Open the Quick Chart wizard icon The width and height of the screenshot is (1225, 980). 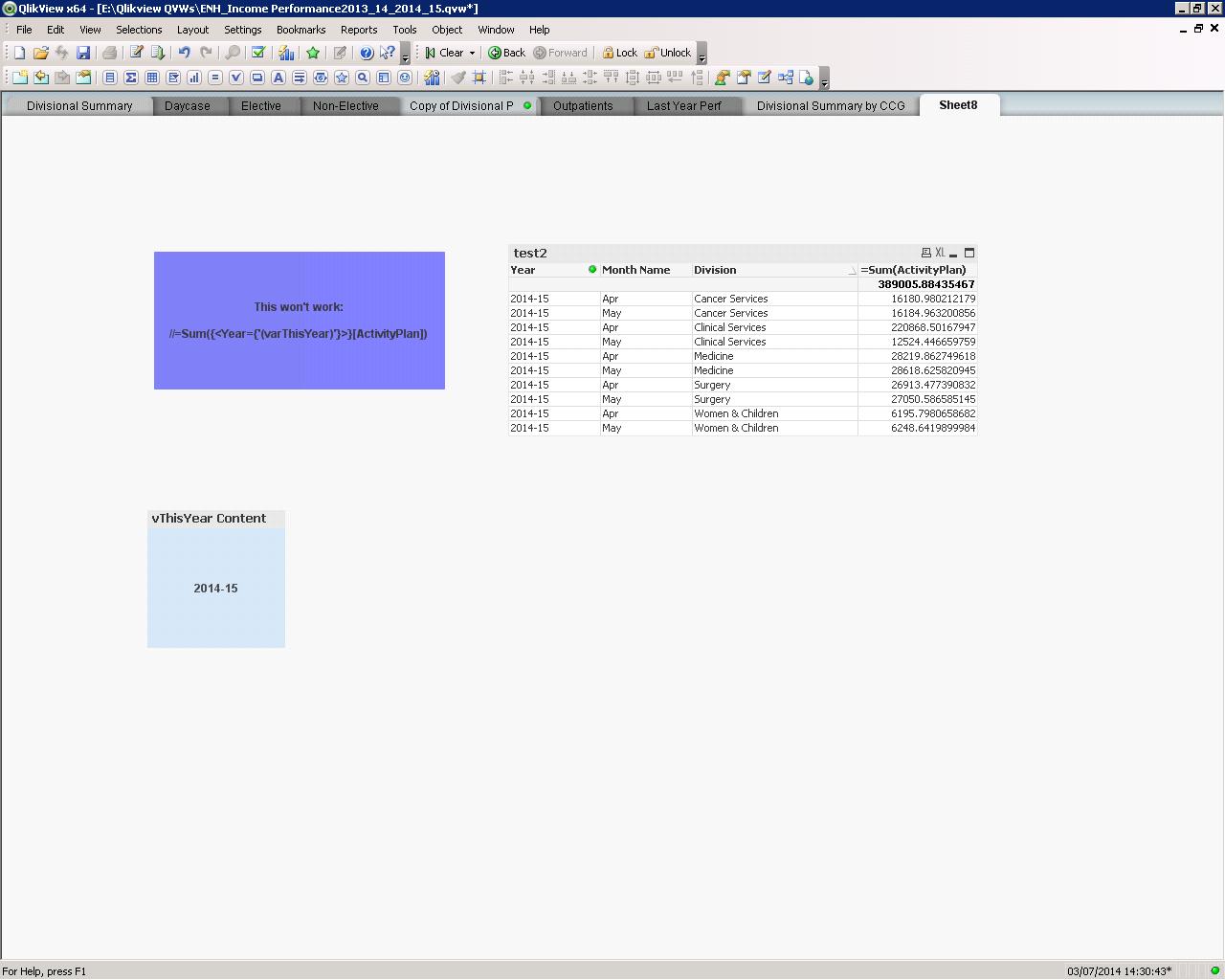pos(286,53)
